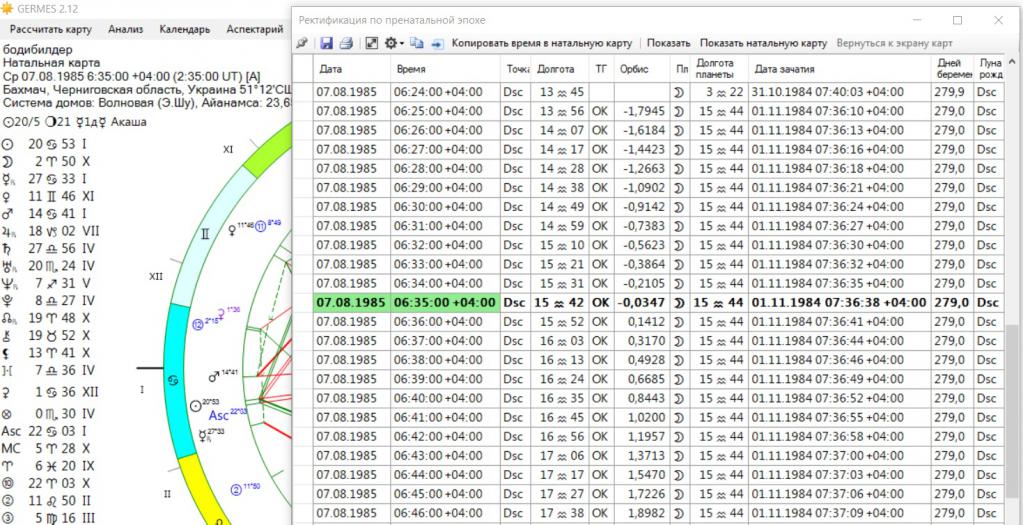
Task: Open the 'Рассчитать карту' menu
Action: tap(51, 29)
